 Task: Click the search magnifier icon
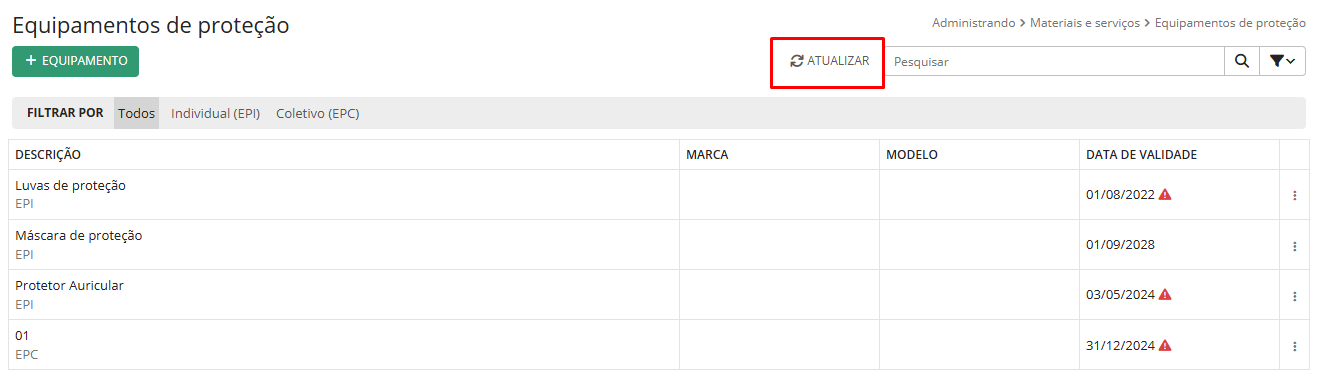pos(1241,61)
